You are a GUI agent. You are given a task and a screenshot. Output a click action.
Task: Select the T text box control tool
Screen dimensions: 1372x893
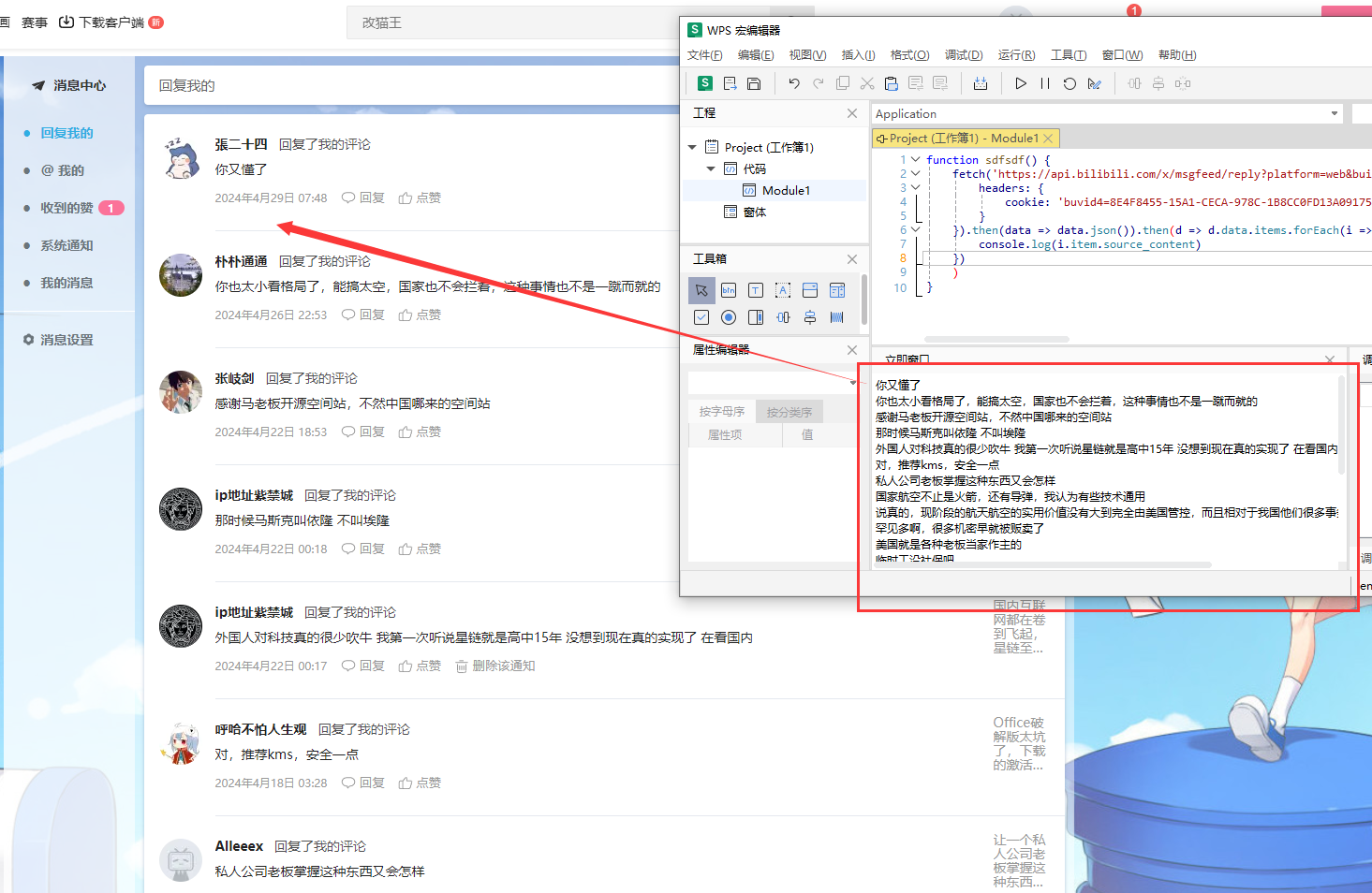tap(756, 290)
